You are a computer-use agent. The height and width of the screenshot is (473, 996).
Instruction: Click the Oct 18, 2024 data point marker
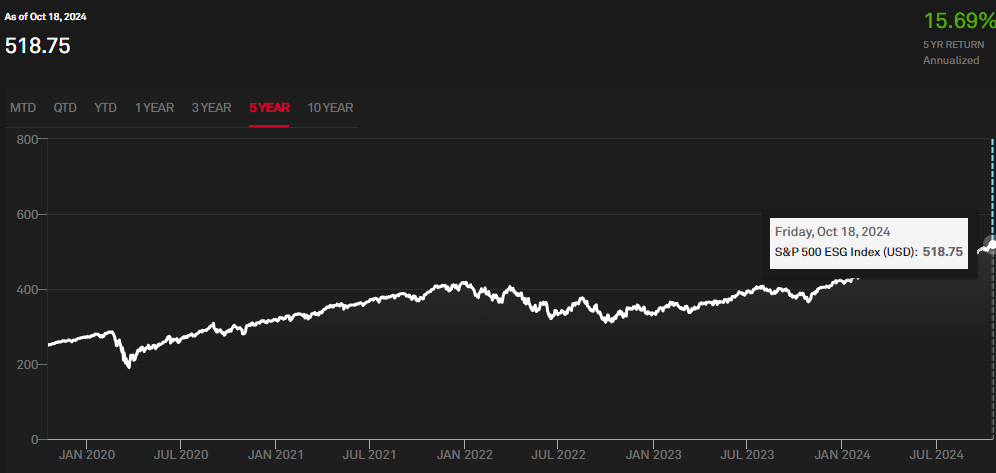991,244
